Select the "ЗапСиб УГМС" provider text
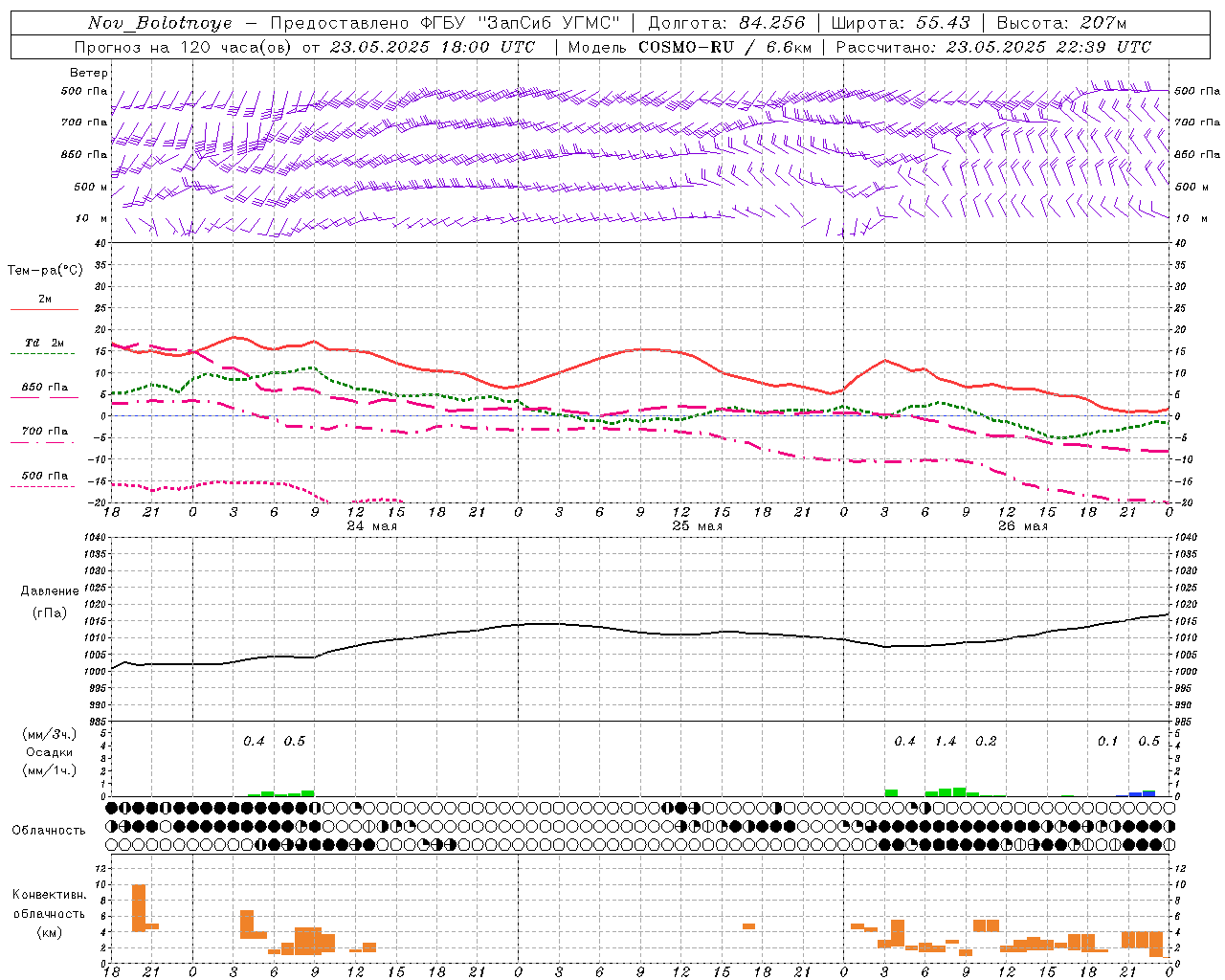 [548, 23]
